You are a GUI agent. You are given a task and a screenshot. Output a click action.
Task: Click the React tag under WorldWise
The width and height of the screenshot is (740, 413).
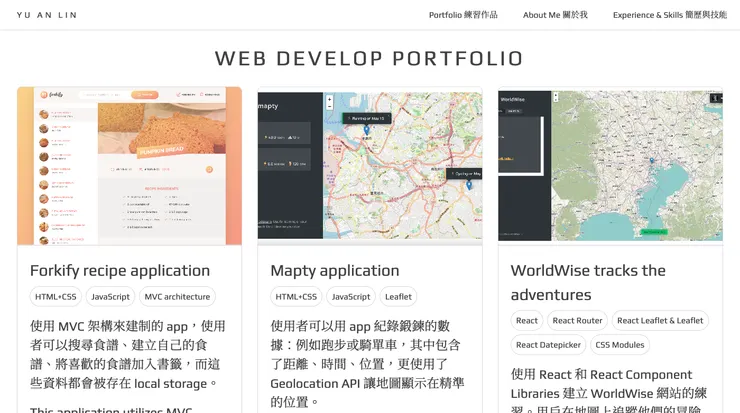(527, 320)
